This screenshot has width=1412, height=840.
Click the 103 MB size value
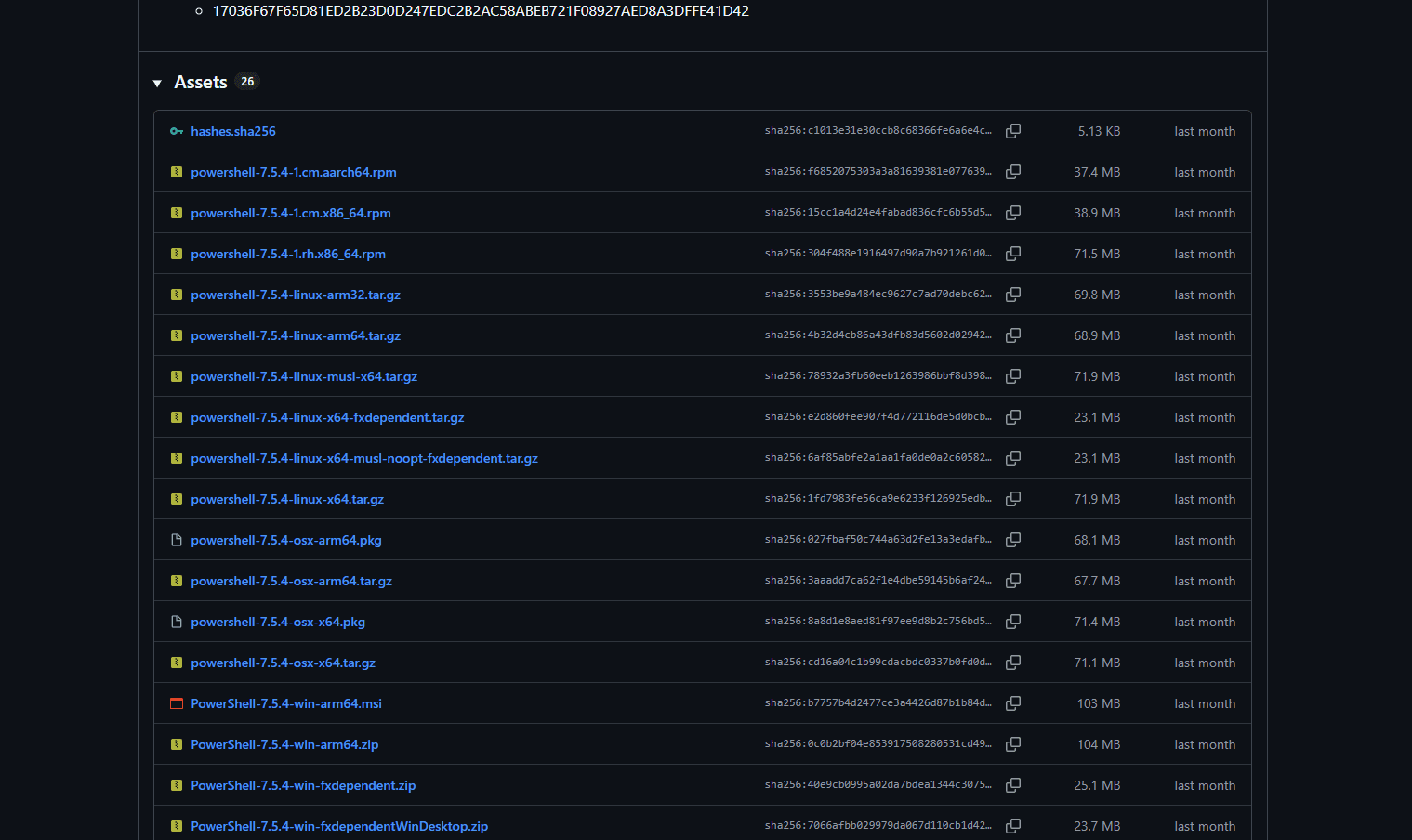click(1099, 703)
